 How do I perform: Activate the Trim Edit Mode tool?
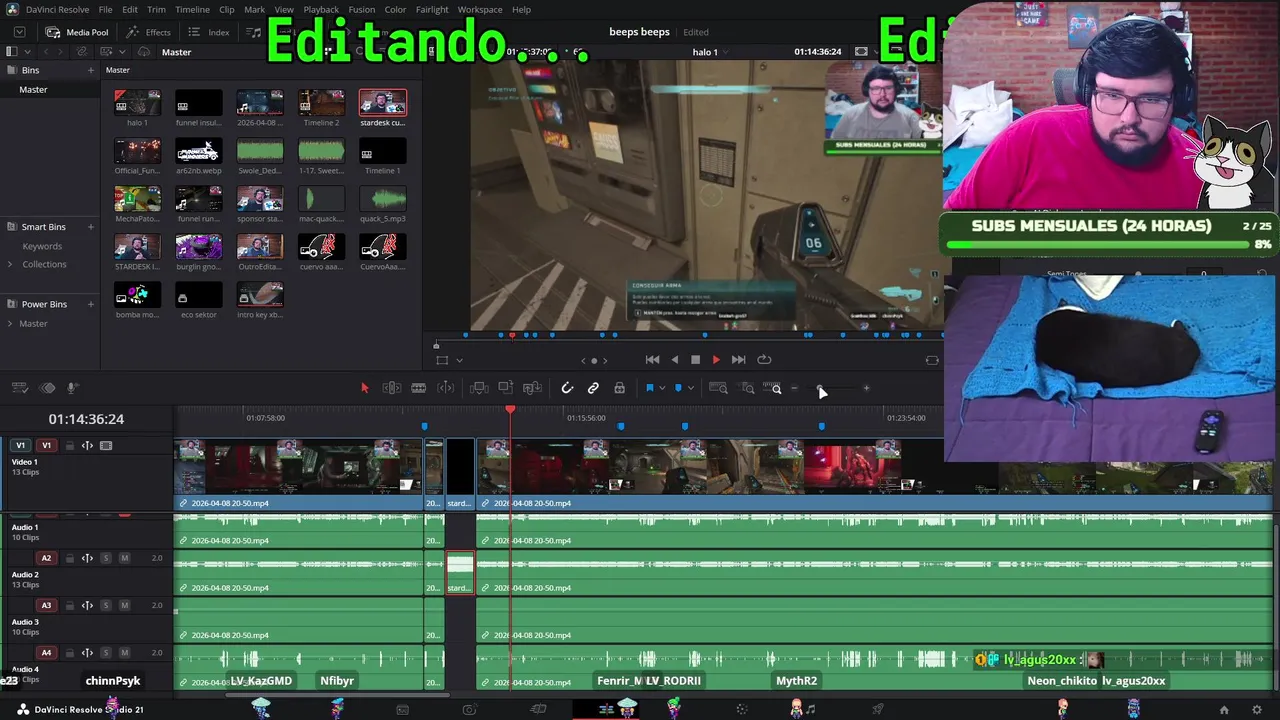tap(392, 388)
